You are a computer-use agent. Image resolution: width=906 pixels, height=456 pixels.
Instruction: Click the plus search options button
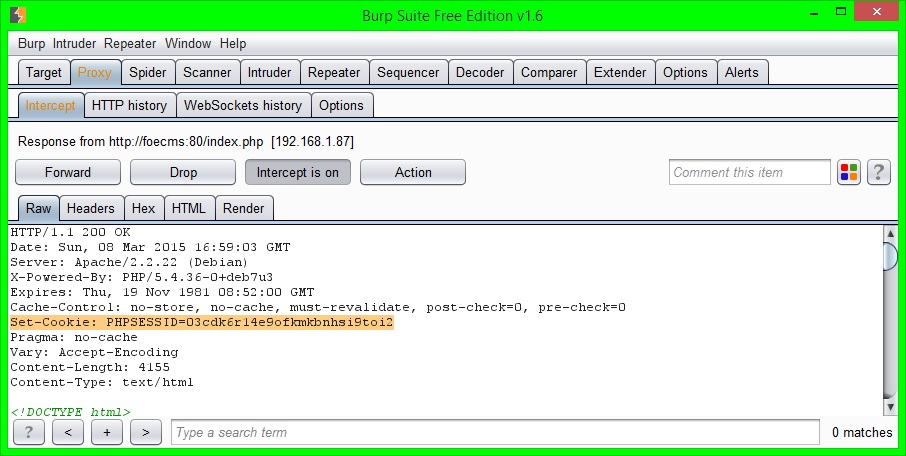[106, 432]
